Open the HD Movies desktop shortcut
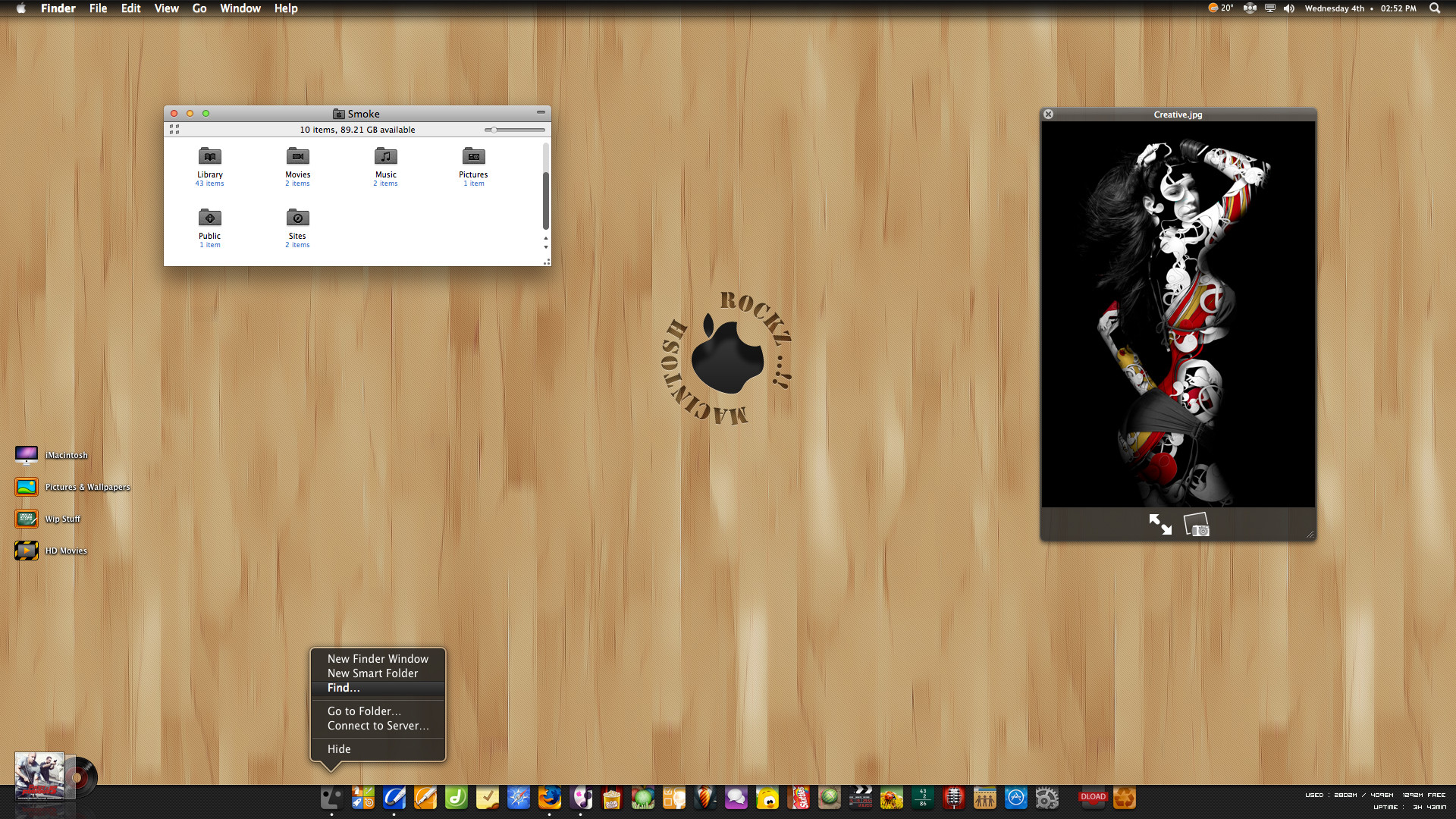 (x=51, y=551)
